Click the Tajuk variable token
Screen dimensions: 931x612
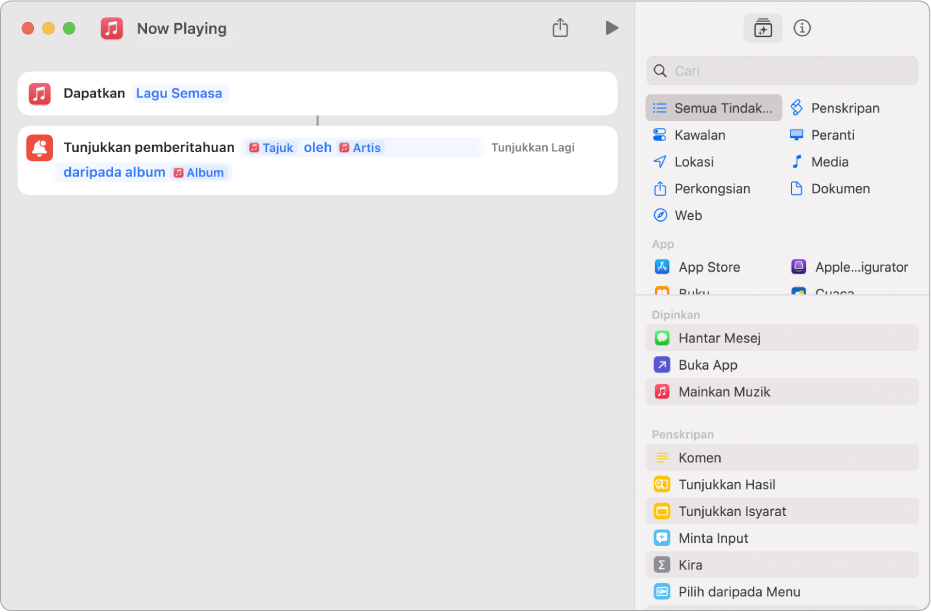click(x=271, y=148)
